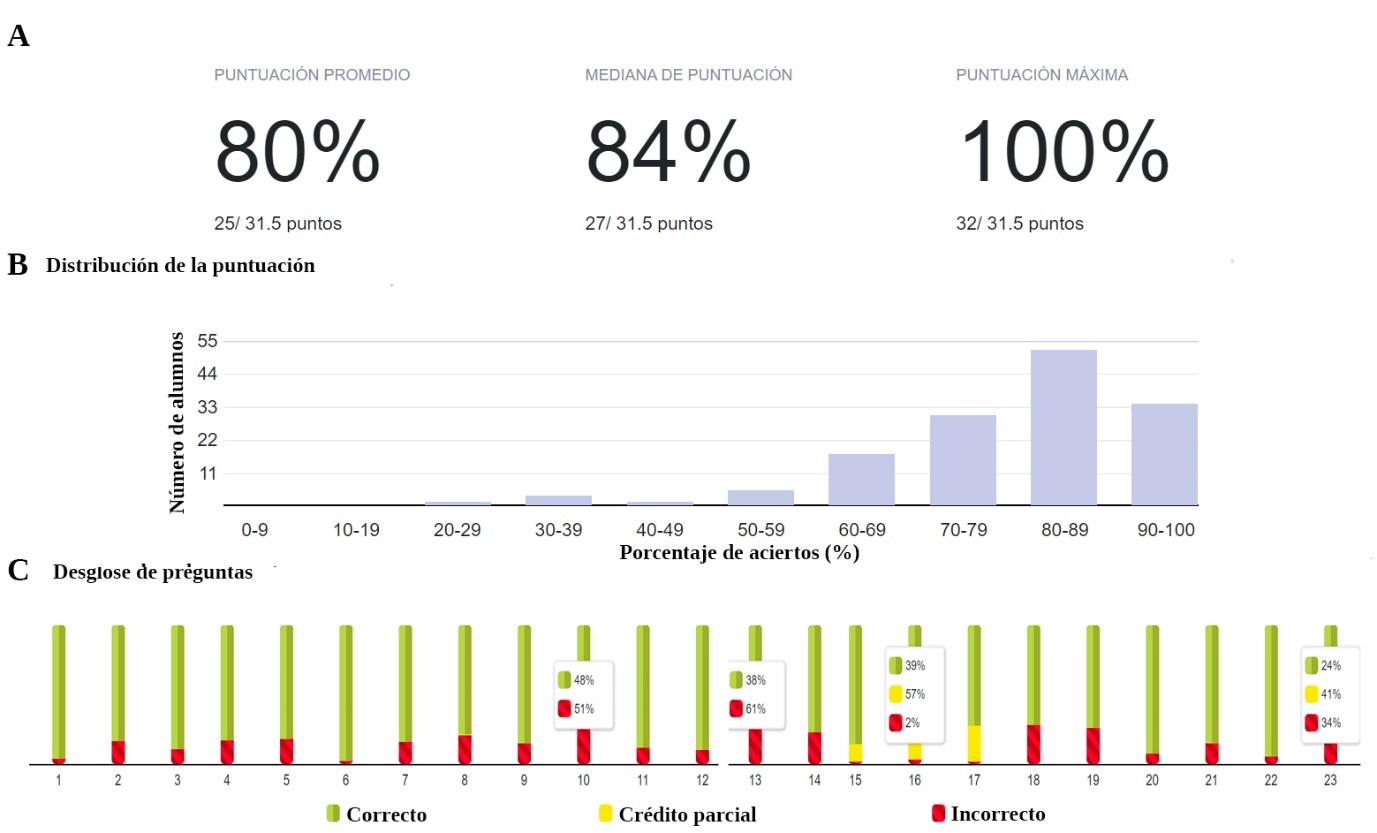Click the '10-19' axis label
This screenshot has width=1377, height=833.
pos(356,530)
